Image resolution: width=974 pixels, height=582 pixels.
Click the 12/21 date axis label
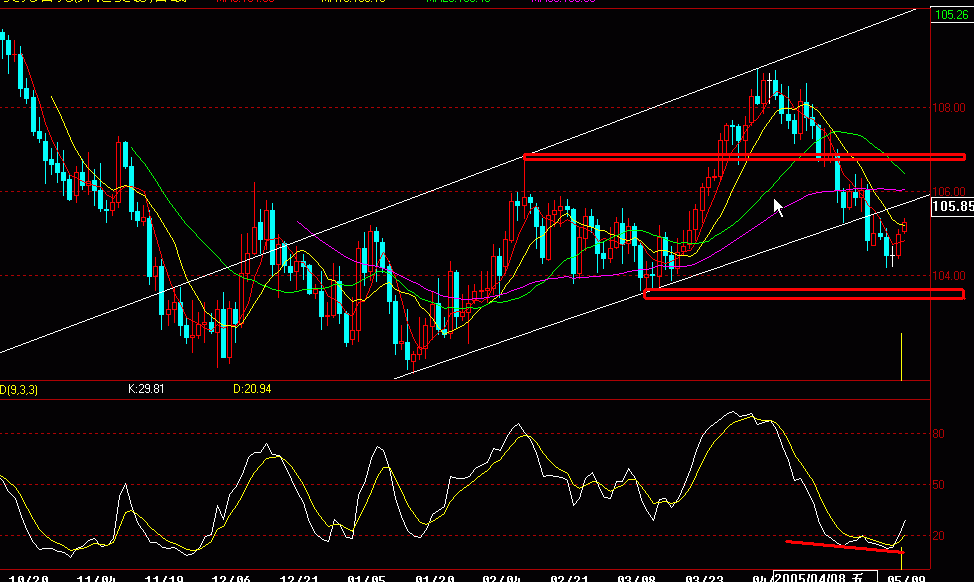coord(299,578)
